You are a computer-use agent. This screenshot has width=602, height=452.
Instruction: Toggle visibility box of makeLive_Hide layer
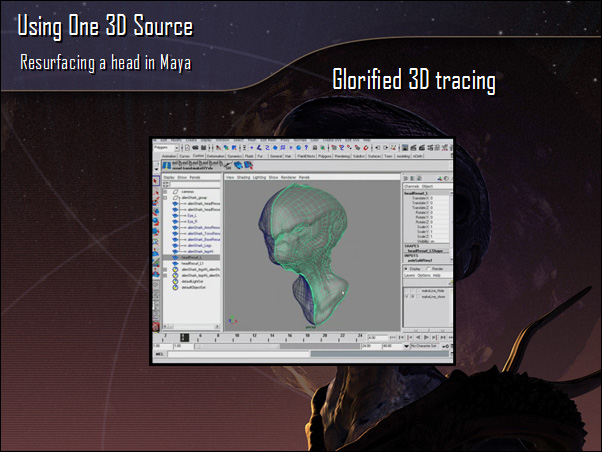coord(407,291)
